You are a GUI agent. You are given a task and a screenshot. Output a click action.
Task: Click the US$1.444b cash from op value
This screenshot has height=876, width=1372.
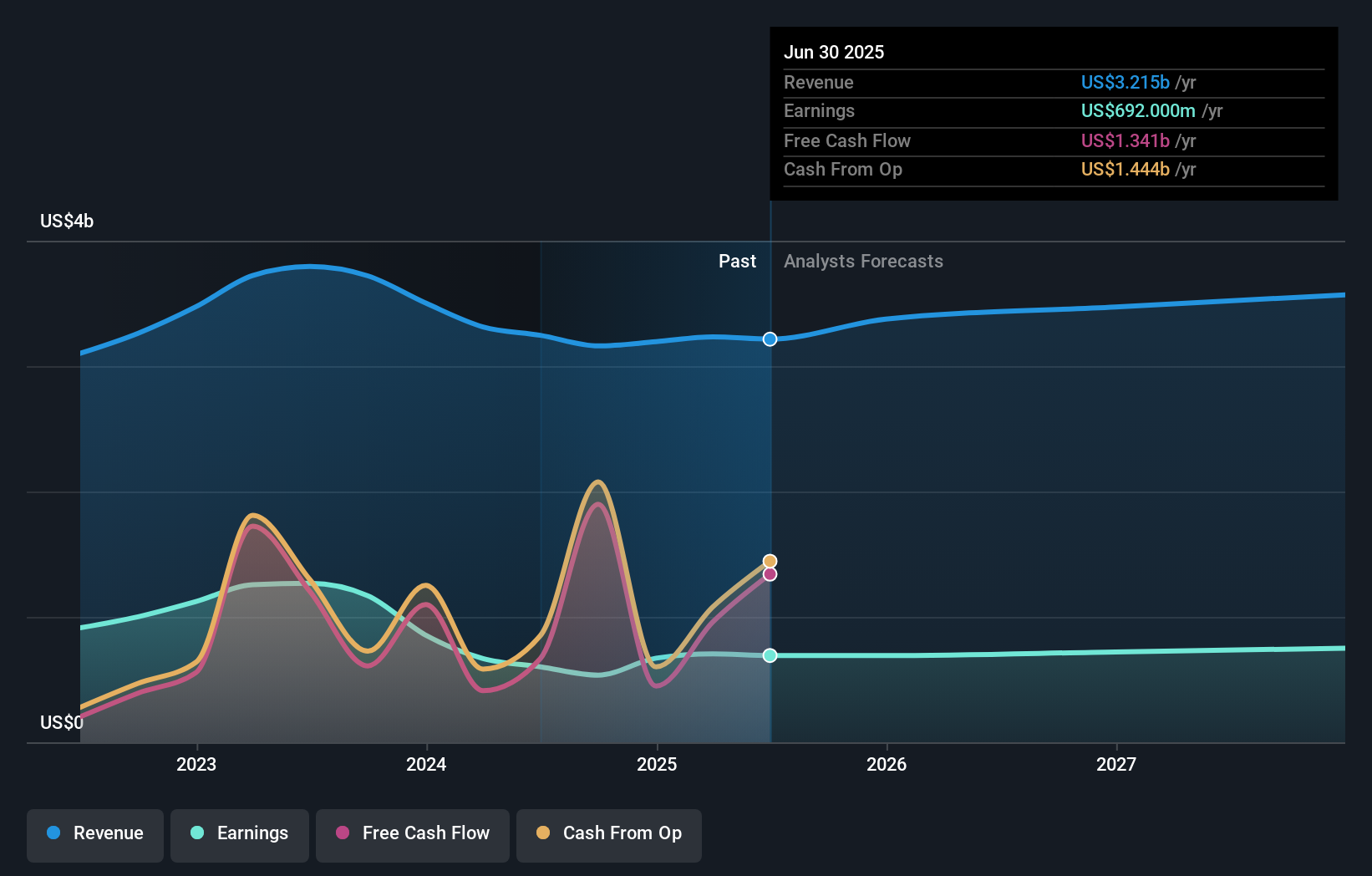(1125, 169)
